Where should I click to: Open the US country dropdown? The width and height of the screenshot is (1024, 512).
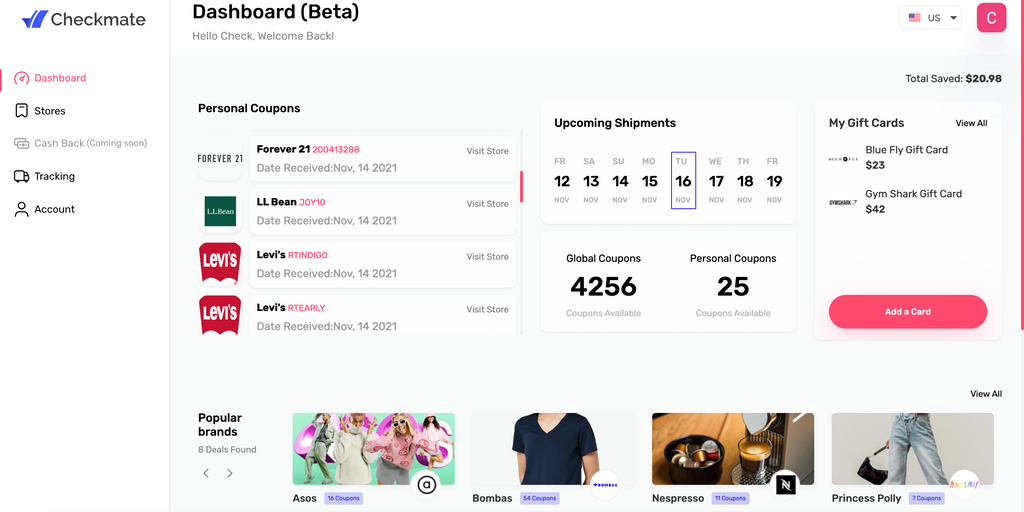[x=932, y=18]
